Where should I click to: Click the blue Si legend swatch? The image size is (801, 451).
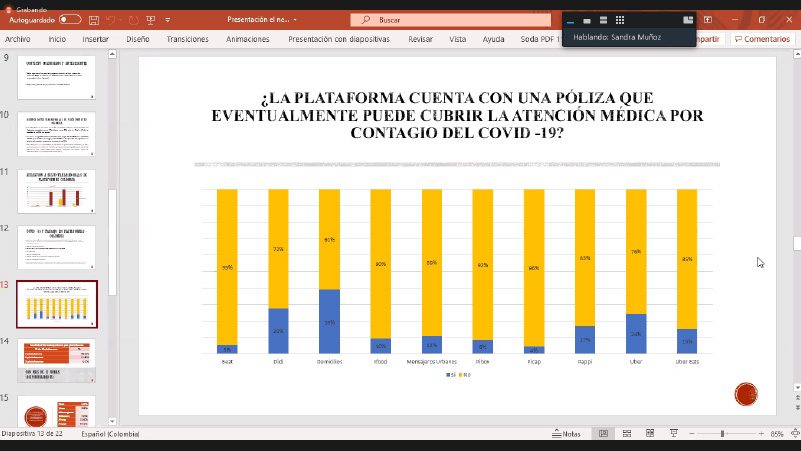coord(448,375)
